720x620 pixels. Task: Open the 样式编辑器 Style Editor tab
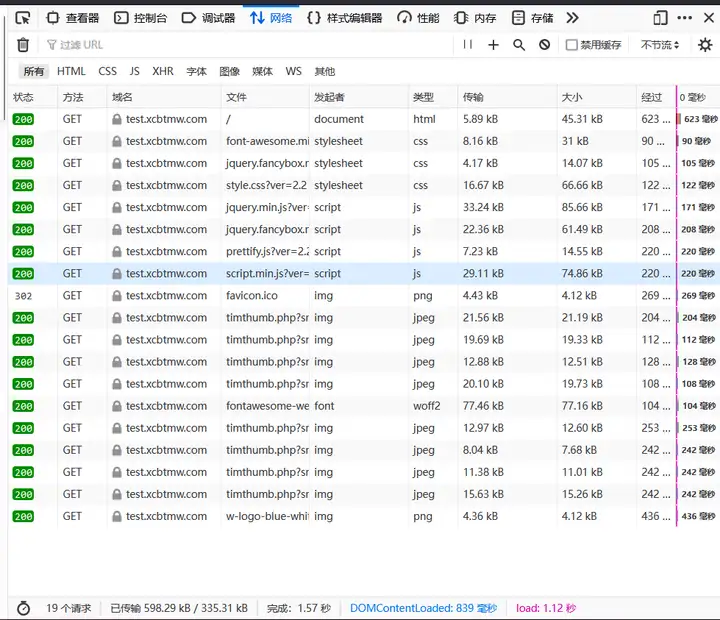(x=345, y=18)
